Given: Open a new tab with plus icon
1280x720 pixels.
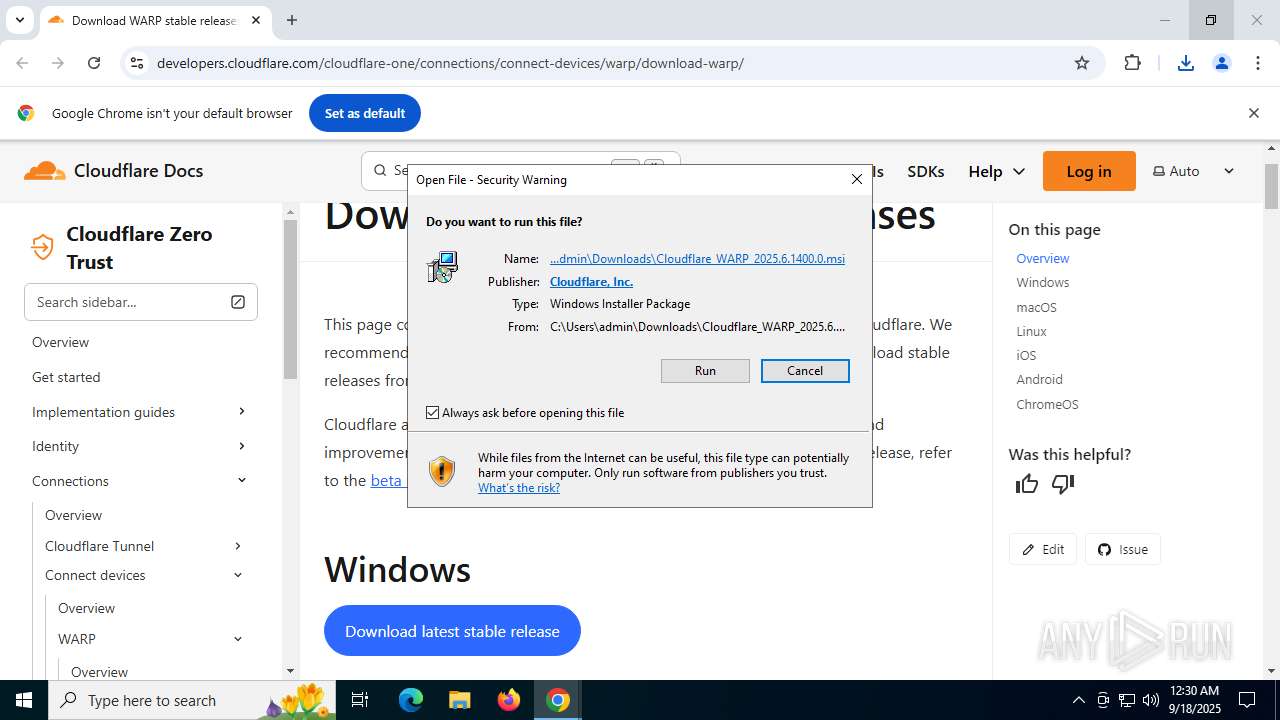Looking at the screenshot, I should tap(292, 20).
